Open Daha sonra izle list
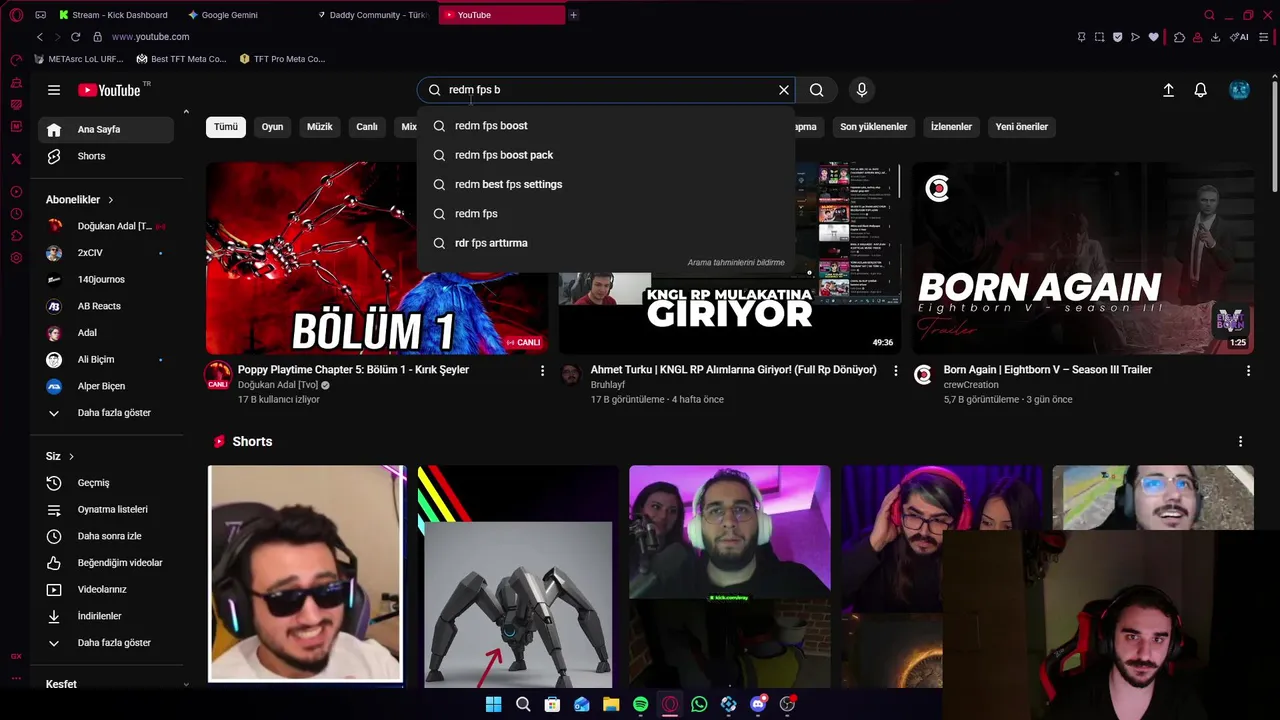1280x720 pixels. pyautogui.click(x=106, y=536)
